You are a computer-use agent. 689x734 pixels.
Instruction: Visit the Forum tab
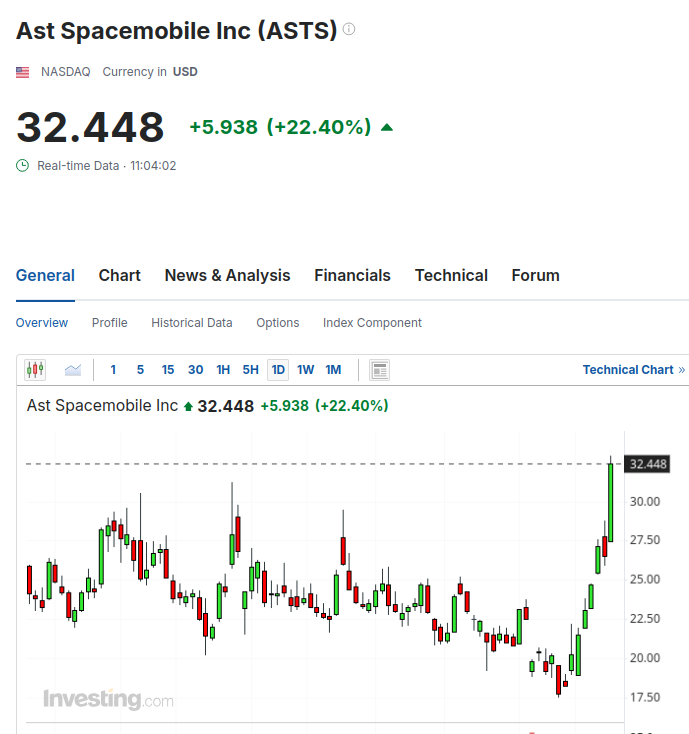[535, 275]
